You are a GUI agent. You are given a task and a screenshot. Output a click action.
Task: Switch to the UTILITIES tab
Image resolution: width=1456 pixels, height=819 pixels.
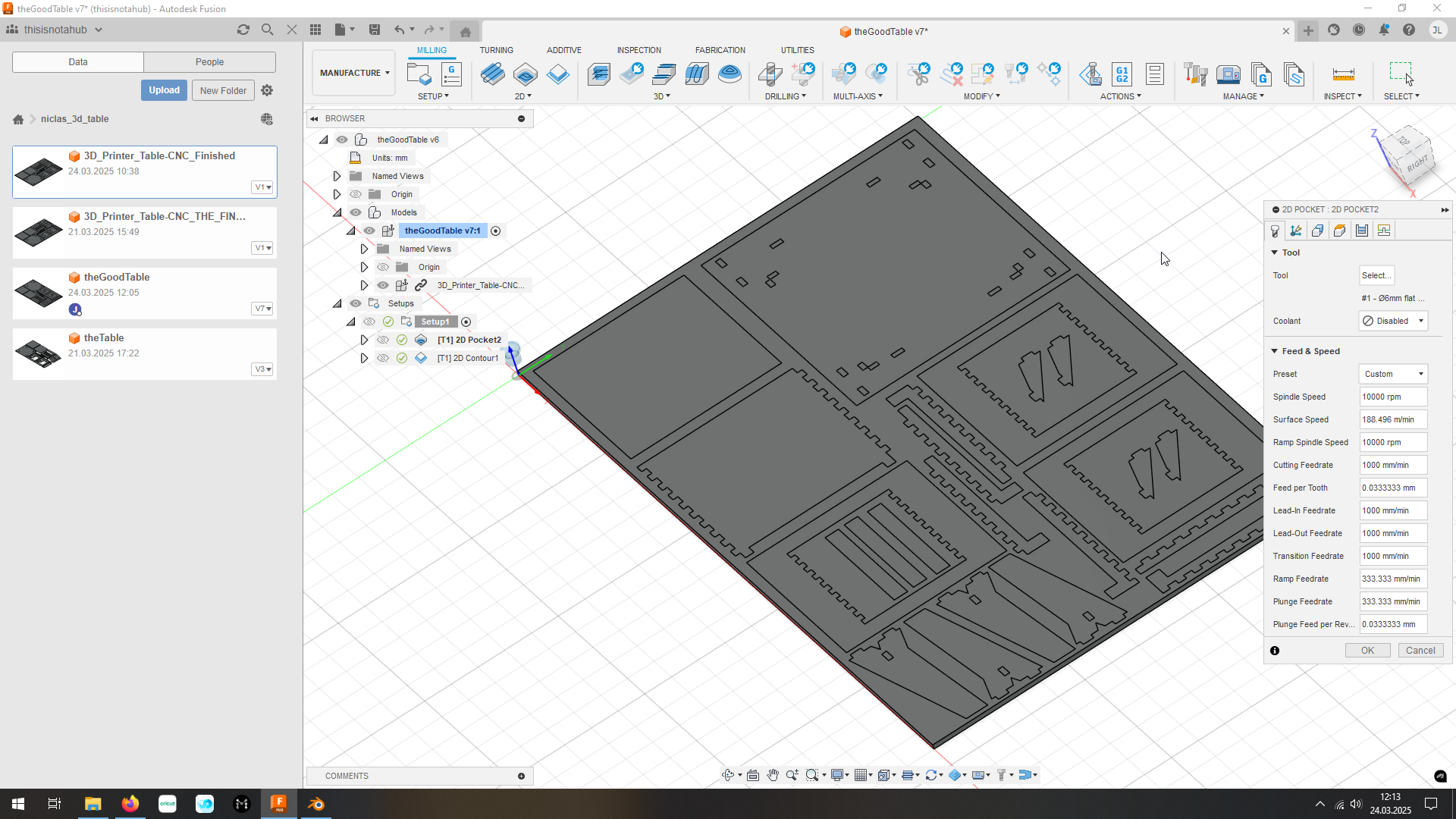coord(798,50)
